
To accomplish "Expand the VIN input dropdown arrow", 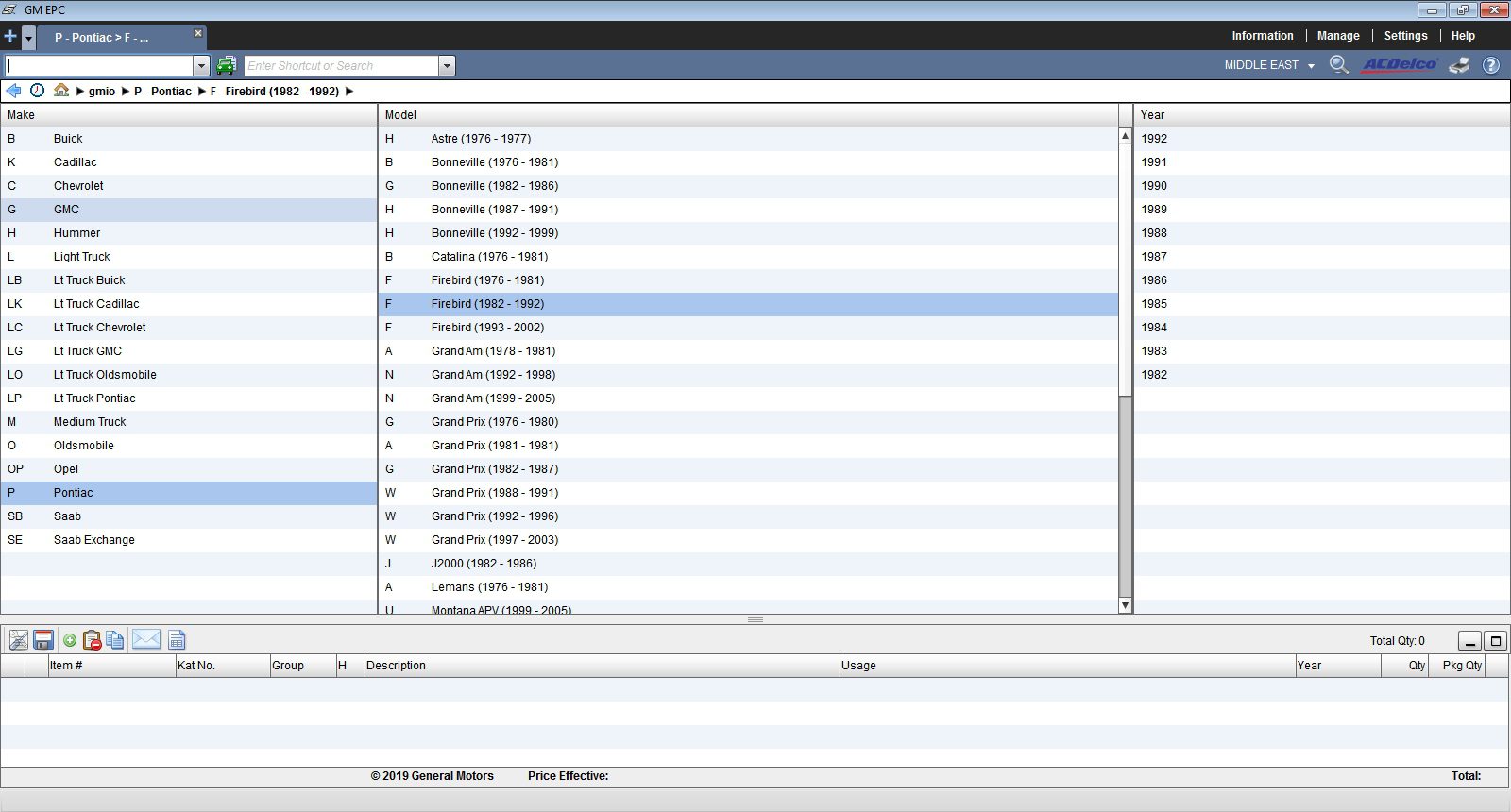I will point(201,65).
